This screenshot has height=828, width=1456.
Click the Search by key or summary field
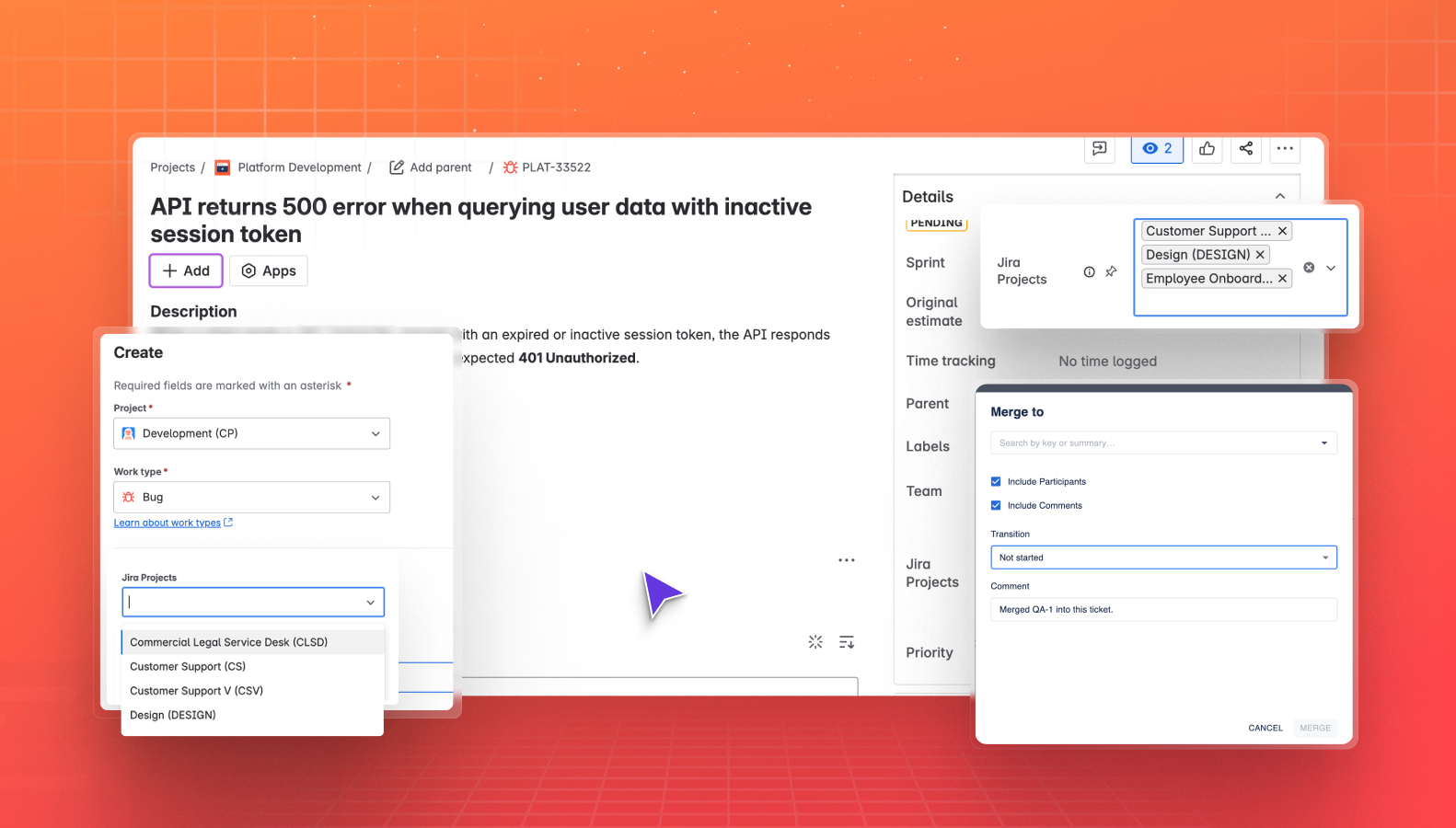pyautogui.click(x=1163, y=443)
